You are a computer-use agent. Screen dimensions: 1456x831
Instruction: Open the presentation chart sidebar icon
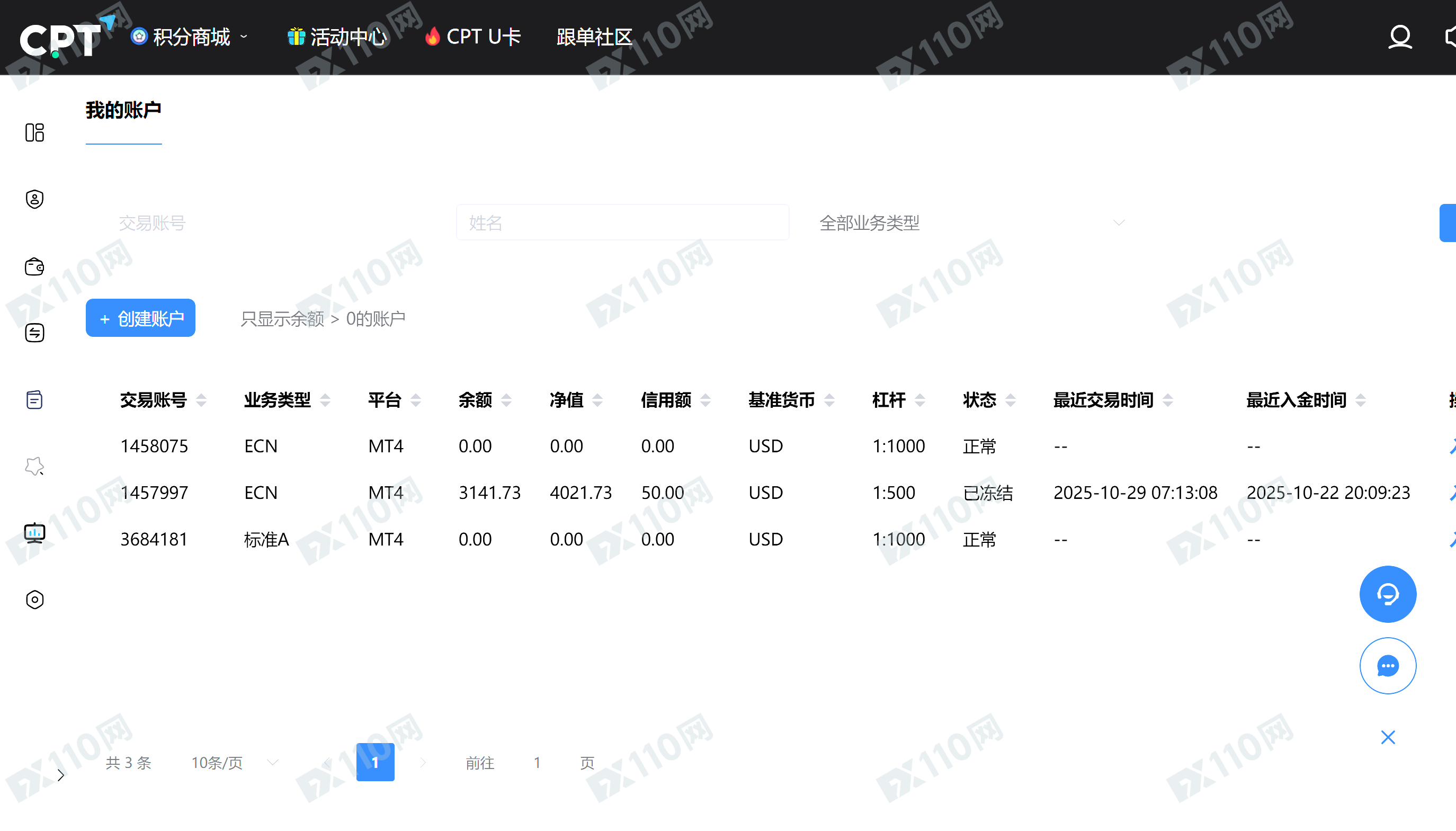point(34,533)
